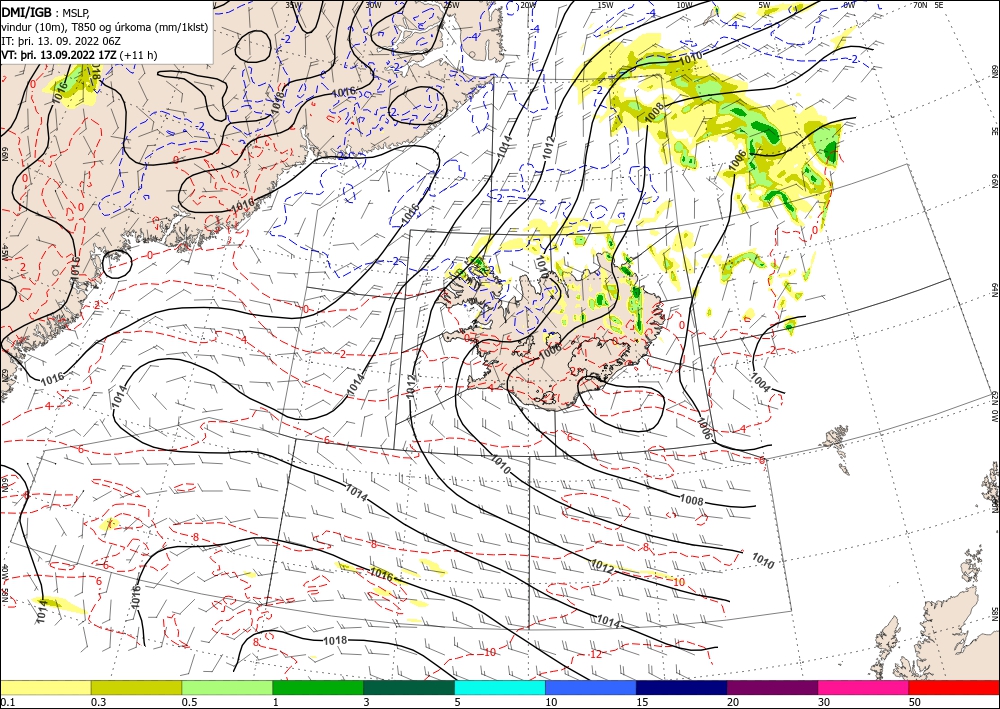This screenshot has width=1000, height=709.
Task: Click the 'IT: þri. 13. 09. 2022 06Z' line
Action: pyautogui.click(x=61, y=41)
